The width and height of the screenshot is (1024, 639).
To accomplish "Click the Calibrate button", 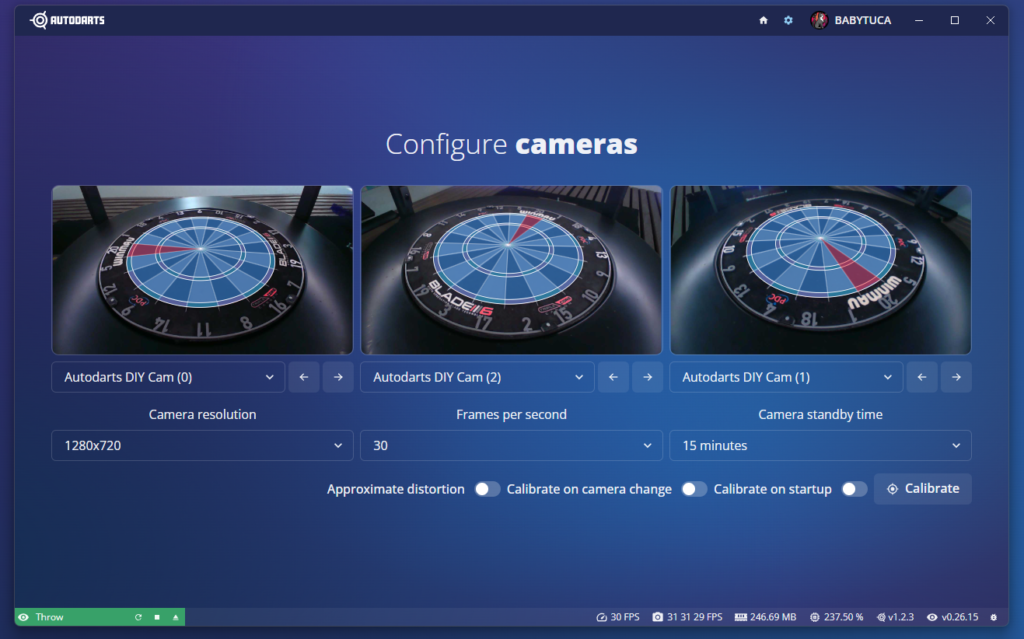I will [922, 489].
